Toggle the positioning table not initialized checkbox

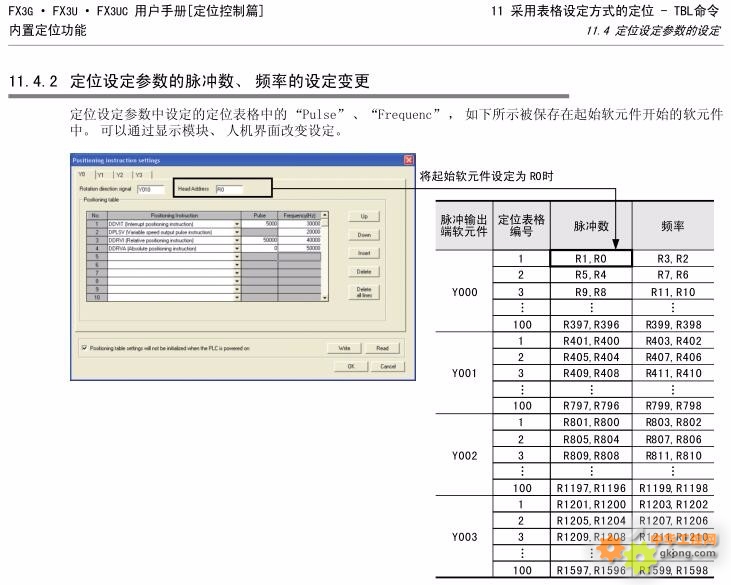click(84, 348)
